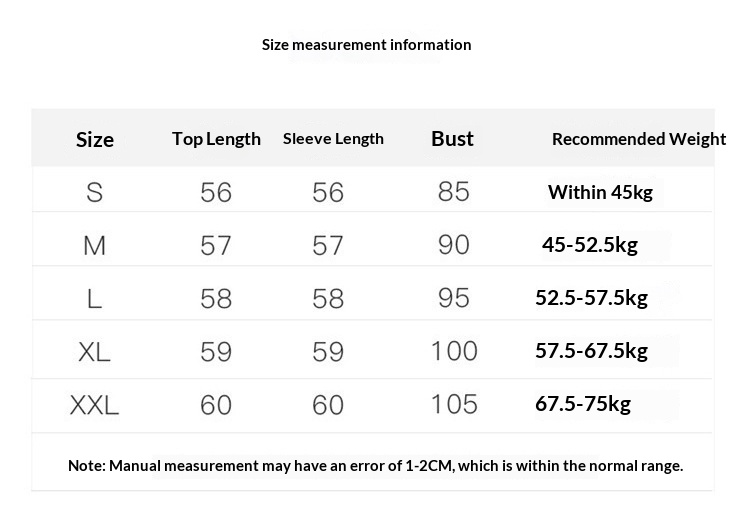Click the 'Within 45kg' weight cell
The width and height of the screenshot is (750, 530).
click(600, 192)
